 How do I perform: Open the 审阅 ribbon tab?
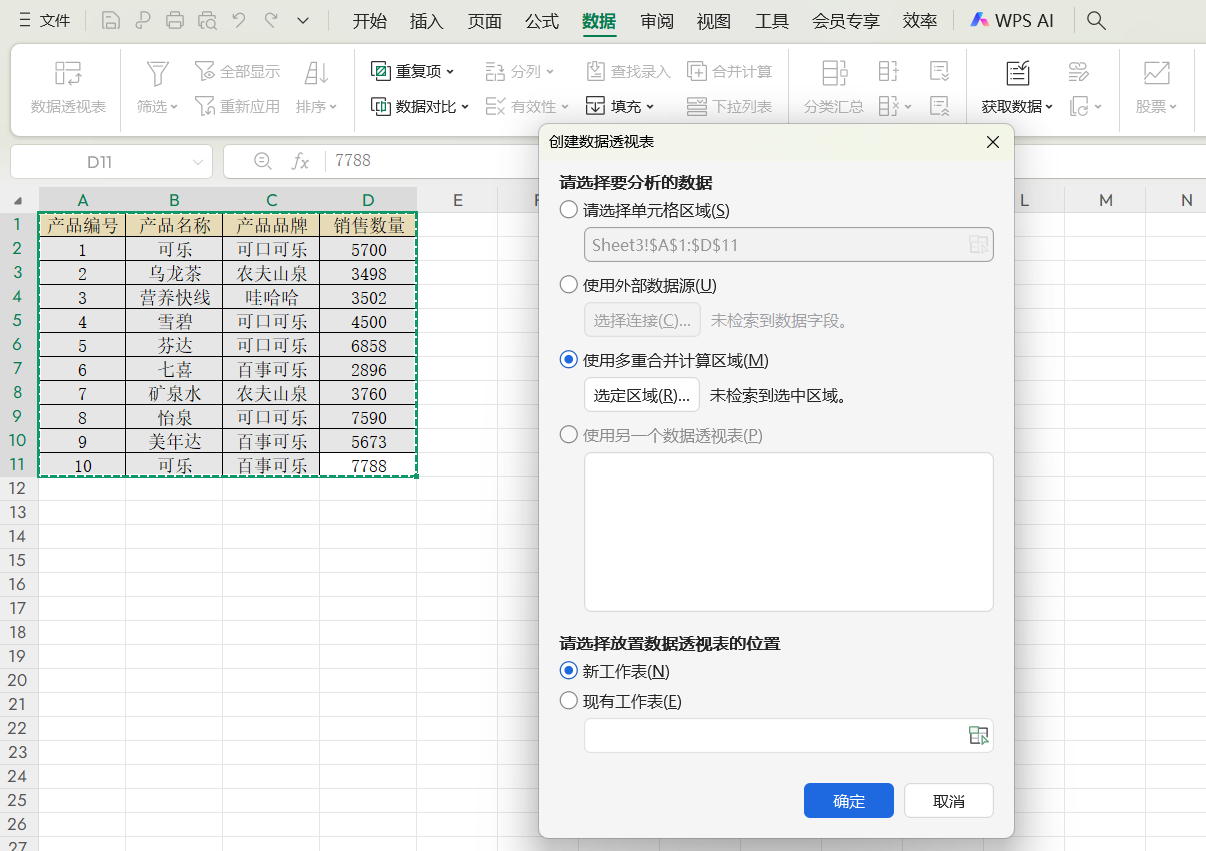pyautogui.click(x=656, y=19)
